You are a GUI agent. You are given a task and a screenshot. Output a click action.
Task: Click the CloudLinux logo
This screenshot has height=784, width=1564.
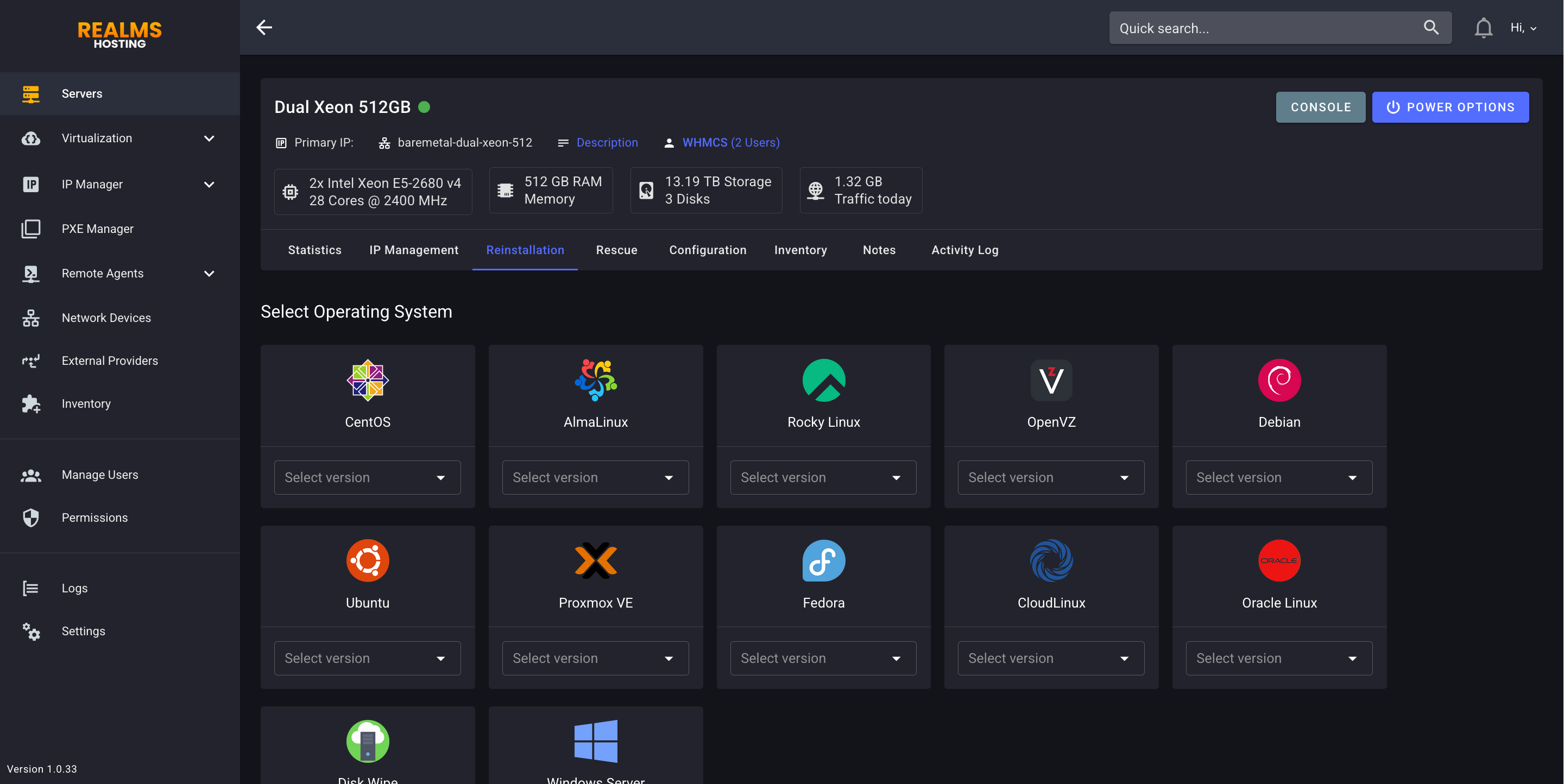[1051, 560]
